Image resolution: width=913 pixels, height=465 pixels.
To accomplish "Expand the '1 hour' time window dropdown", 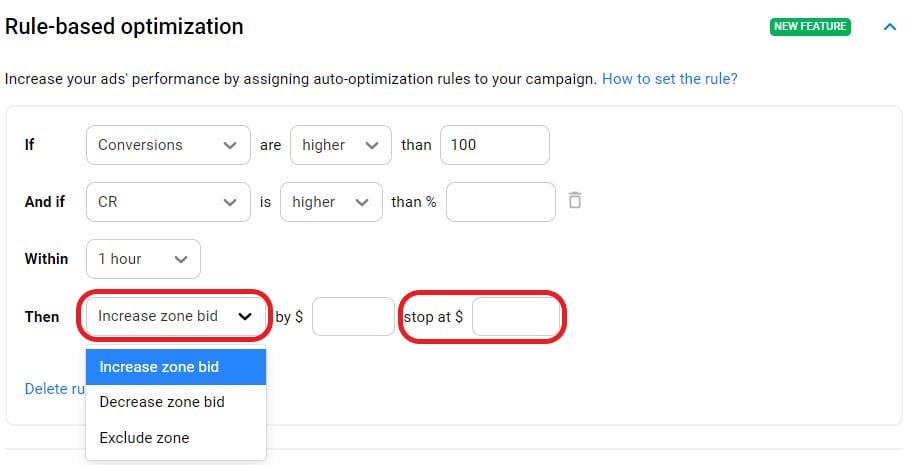I will (x=143, y=259).
